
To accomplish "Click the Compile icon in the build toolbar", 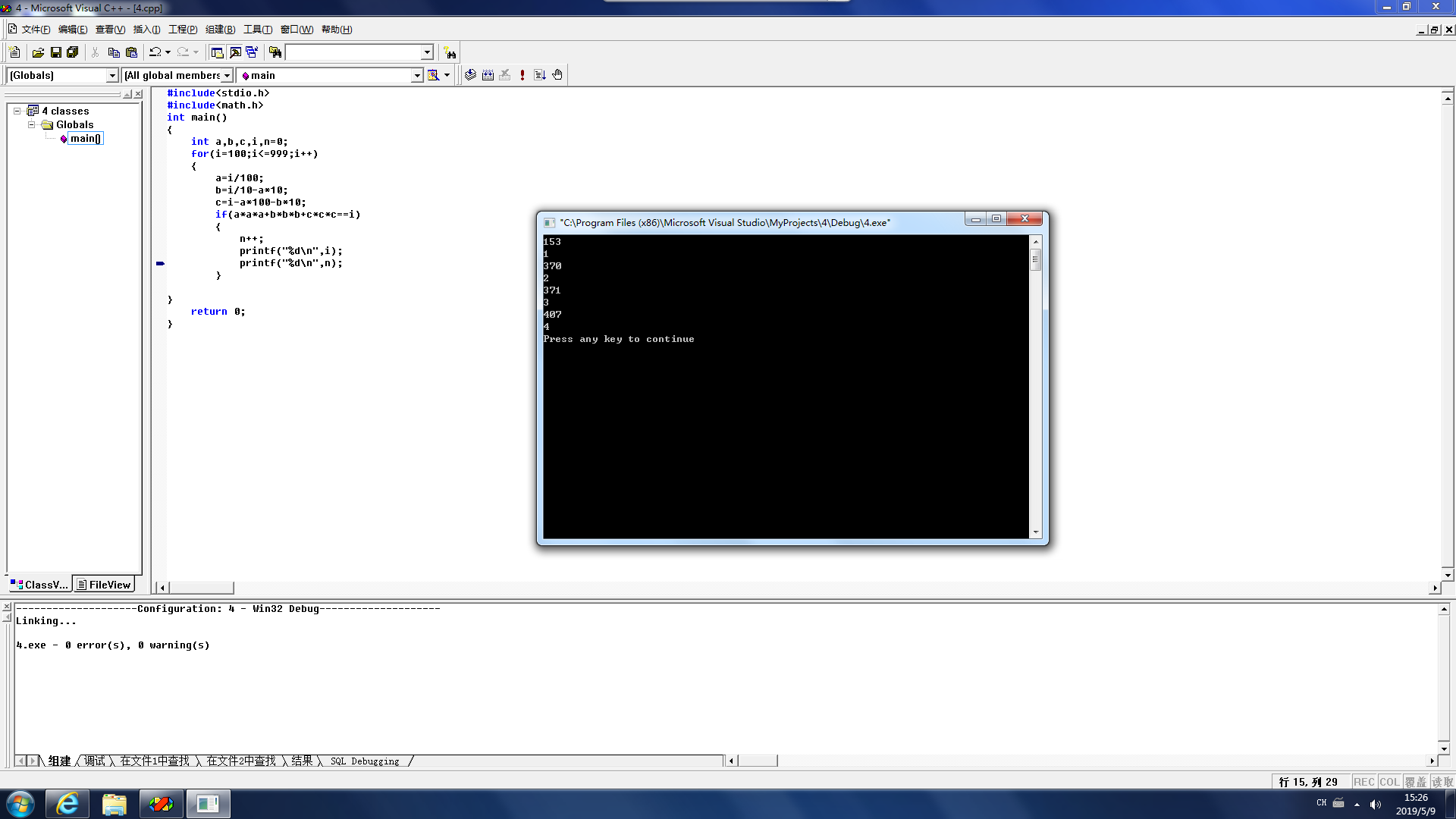I will 470,75.
